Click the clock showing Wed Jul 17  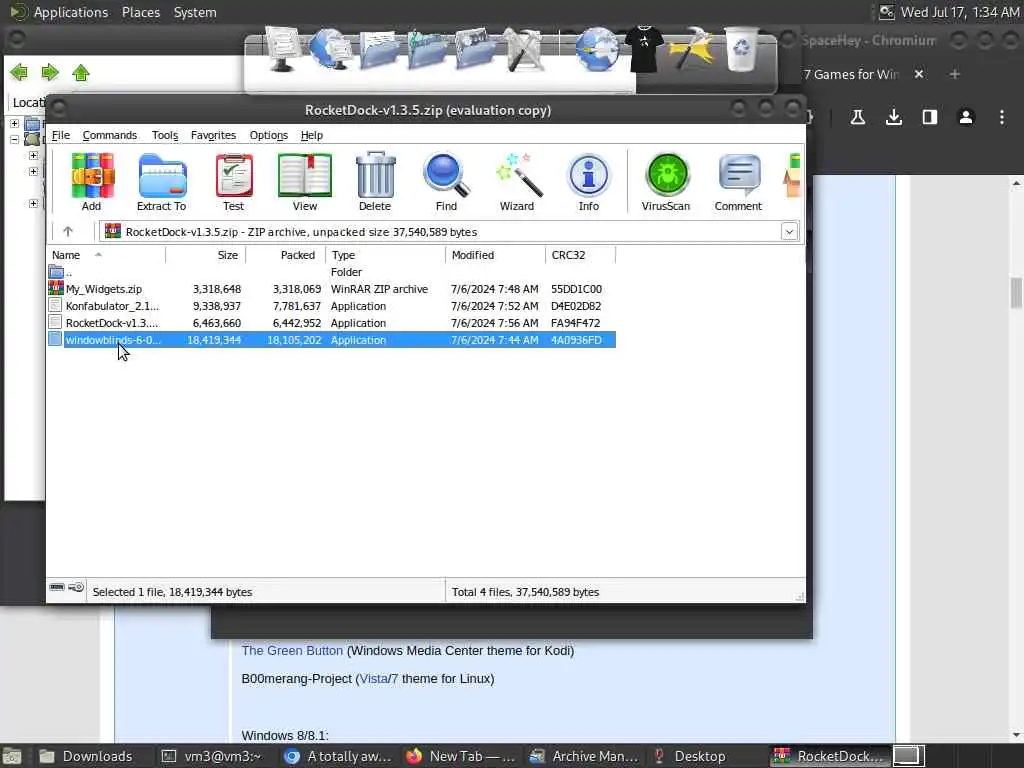tap(959, 12)
